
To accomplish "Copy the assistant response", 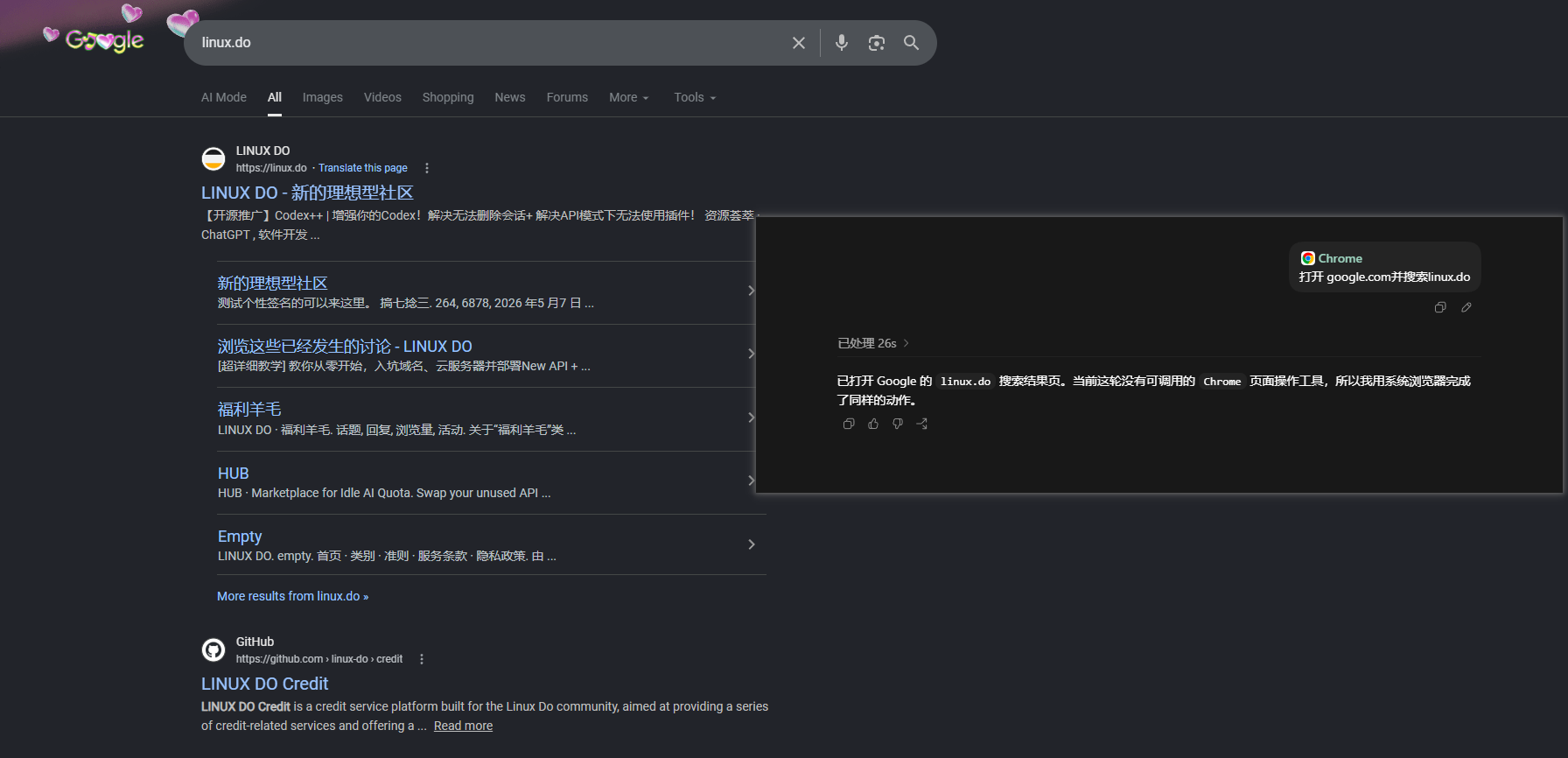I will pyautogui.click(x=849, y=424).
